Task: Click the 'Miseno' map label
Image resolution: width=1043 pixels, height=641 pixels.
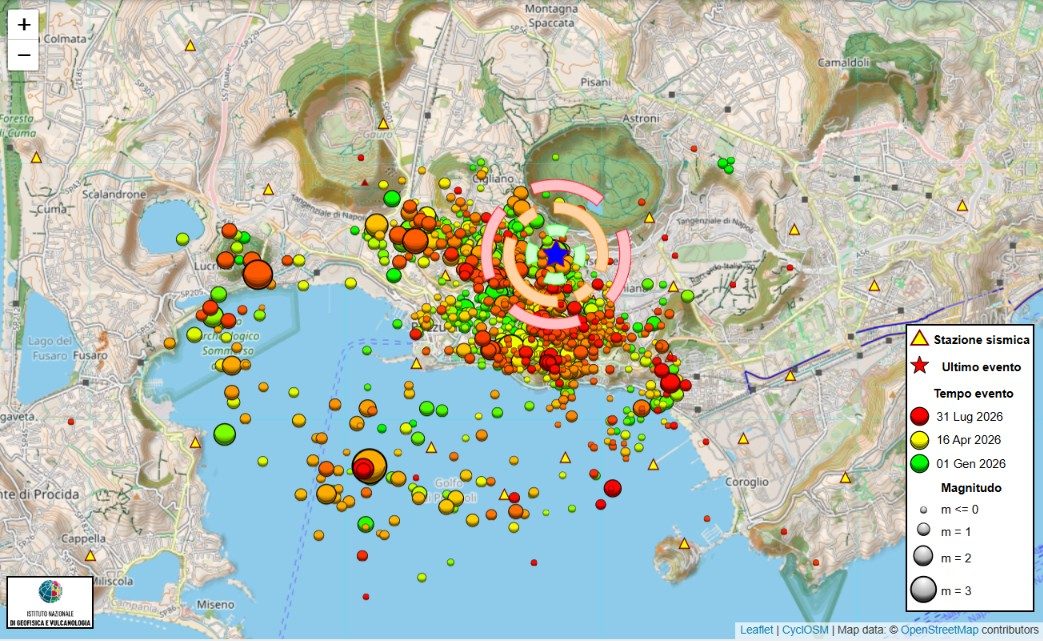Action: click(x=216, y=604)
